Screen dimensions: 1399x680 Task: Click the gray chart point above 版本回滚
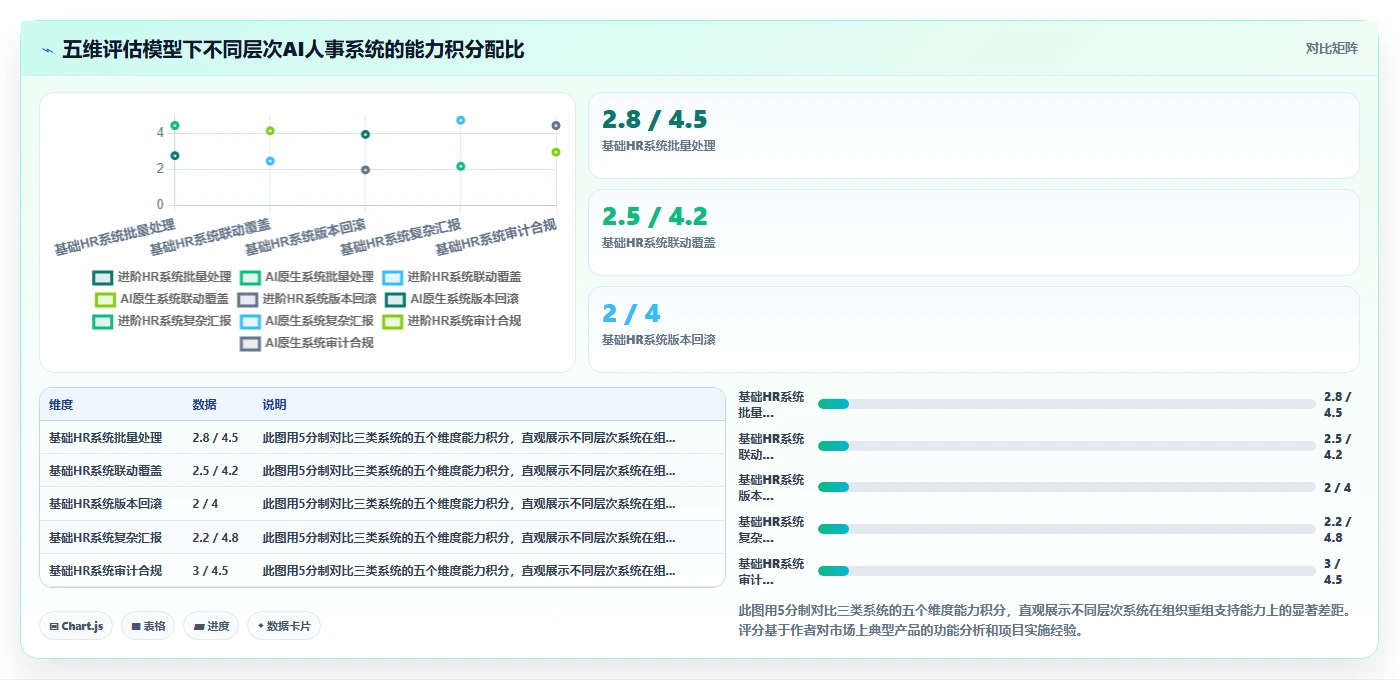pyautogui.click(x=365, y=170)
